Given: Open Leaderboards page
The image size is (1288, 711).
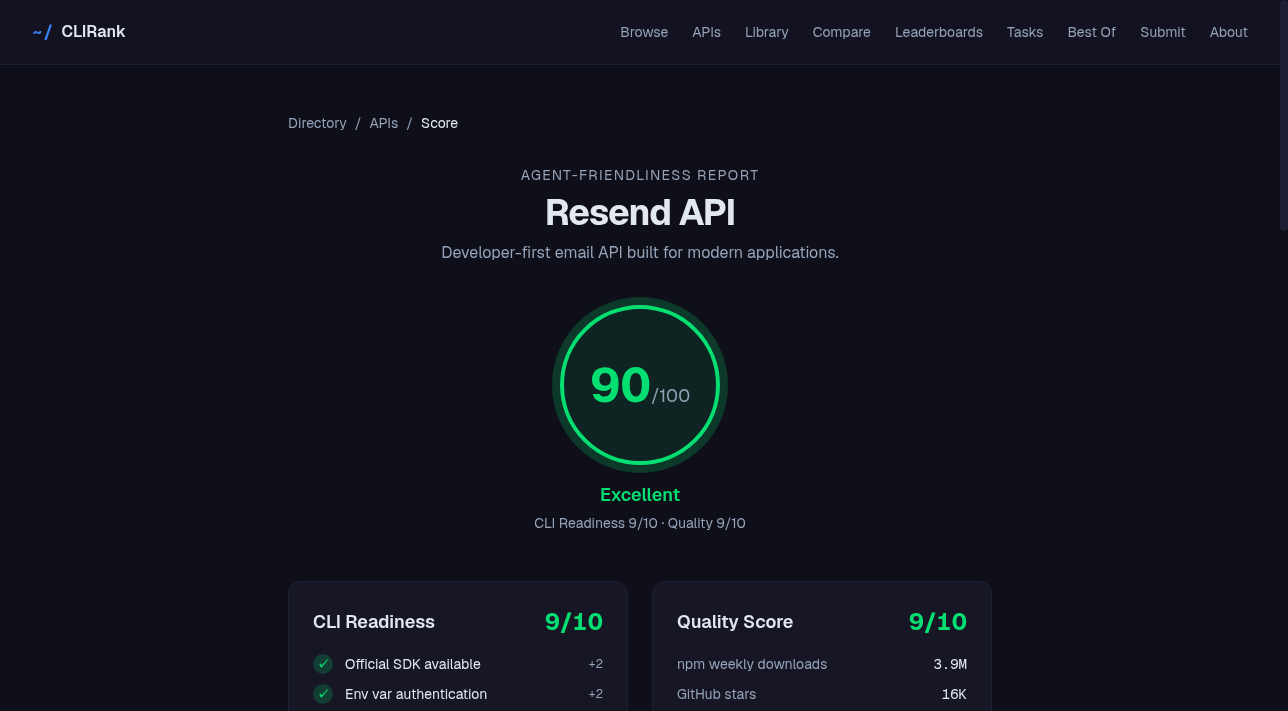Looking at the screenshot, I should (938, 32).
